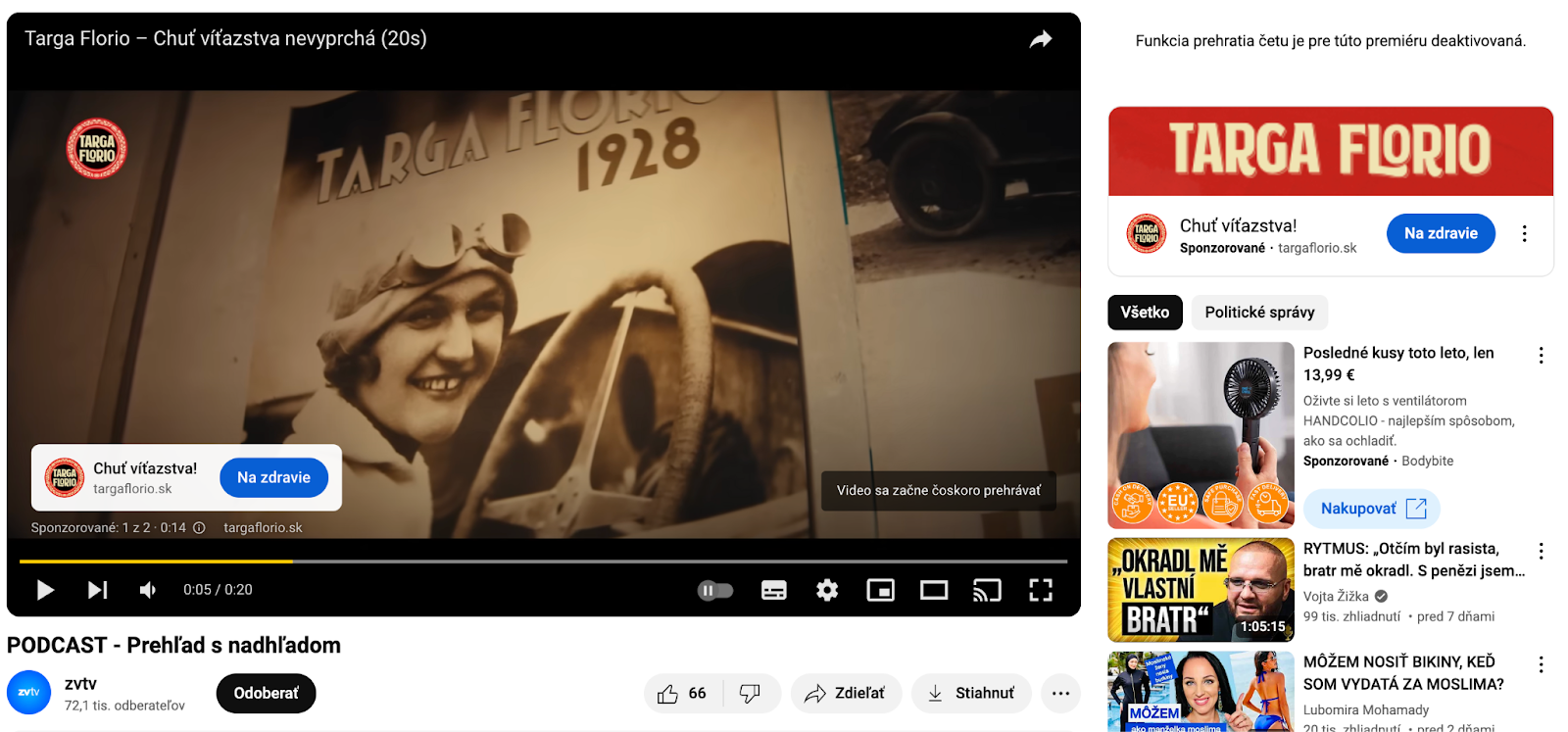Download the video via Stiahnuť
This screenshot has height=732, width=1568.
(x=971, y=693)
